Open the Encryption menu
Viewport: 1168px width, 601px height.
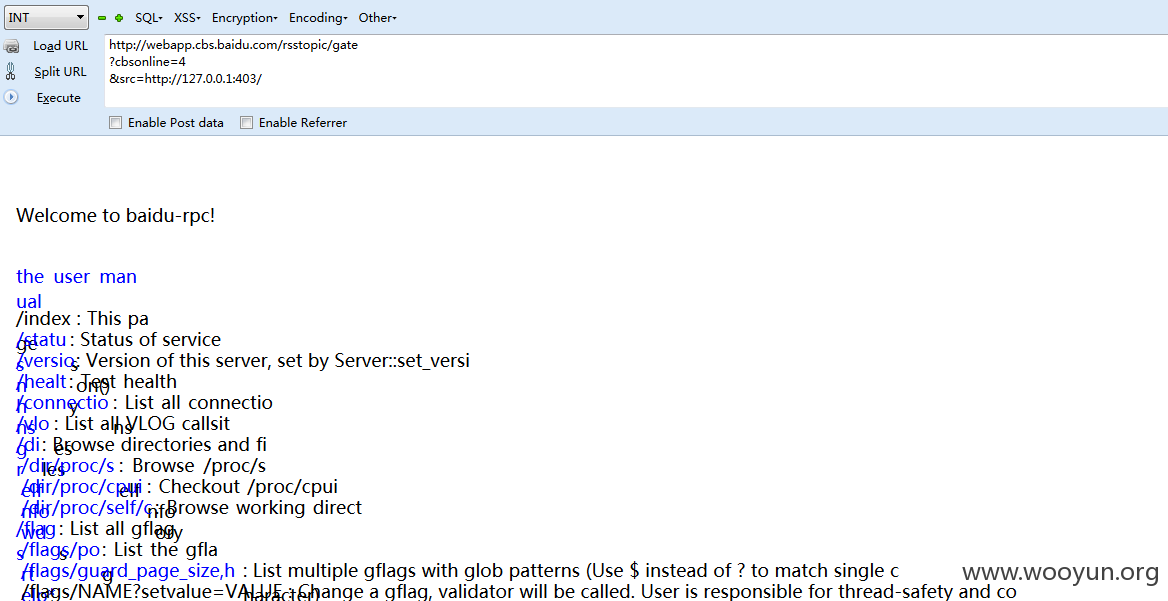(244, 18)
